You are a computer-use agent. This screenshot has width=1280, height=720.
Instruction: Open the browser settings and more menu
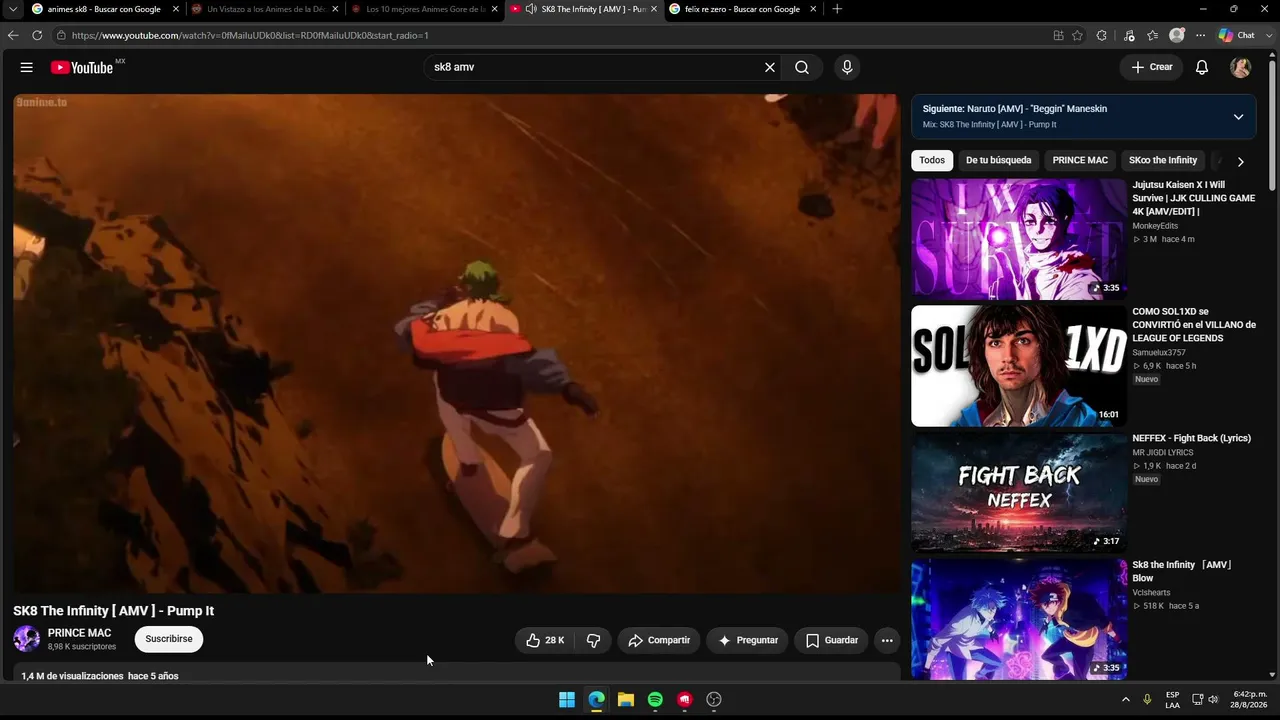pyautogui.click(x=1200, y=35)
